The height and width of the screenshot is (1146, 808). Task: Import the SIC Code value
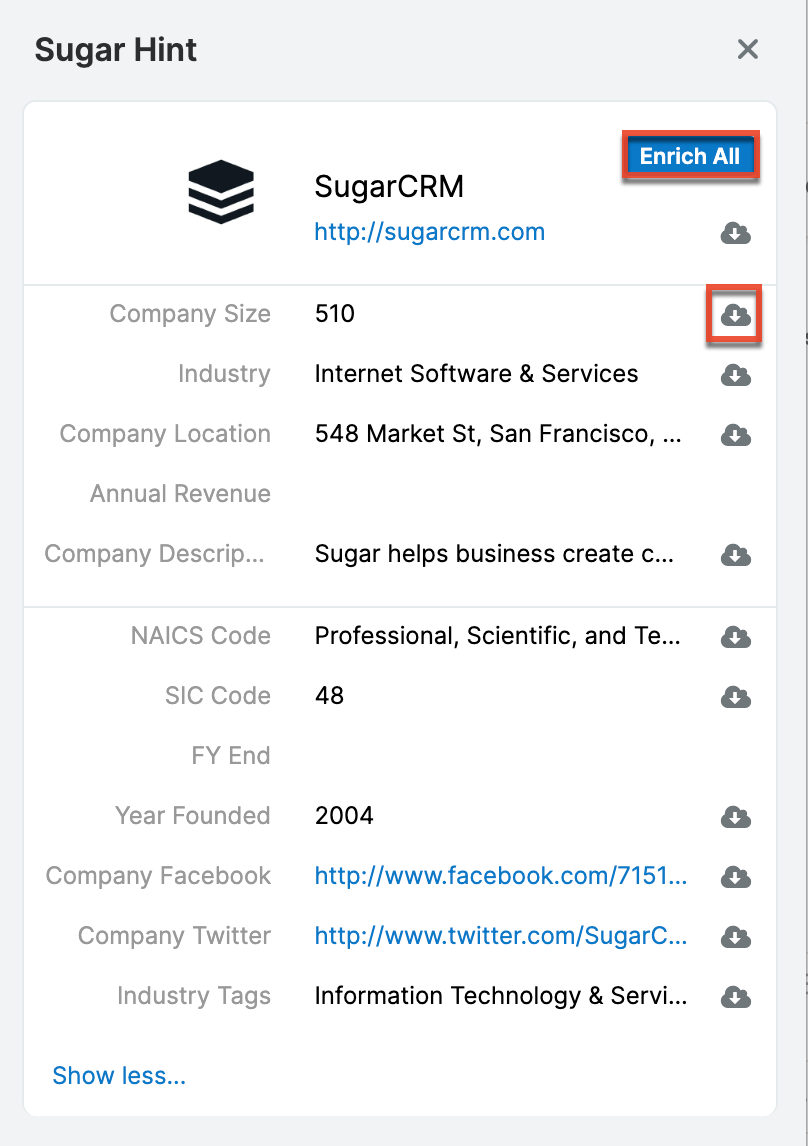point(734,697)
